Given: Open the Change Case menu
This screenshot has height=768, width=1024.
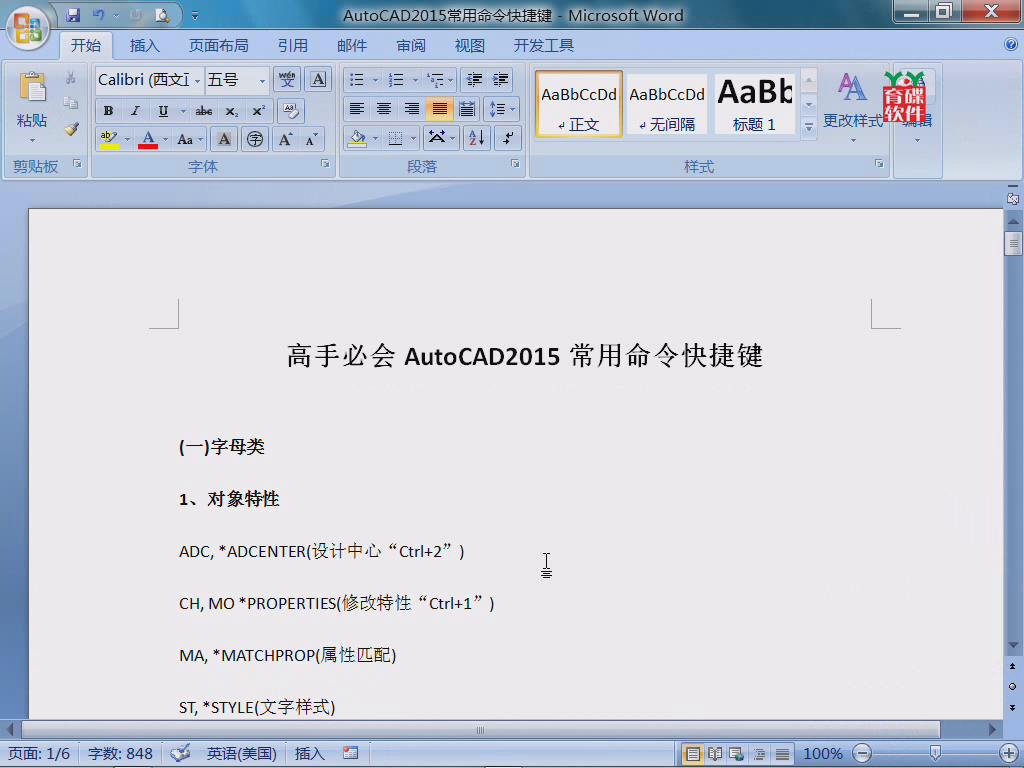Looking at the screenshot, I should [189, 139].
